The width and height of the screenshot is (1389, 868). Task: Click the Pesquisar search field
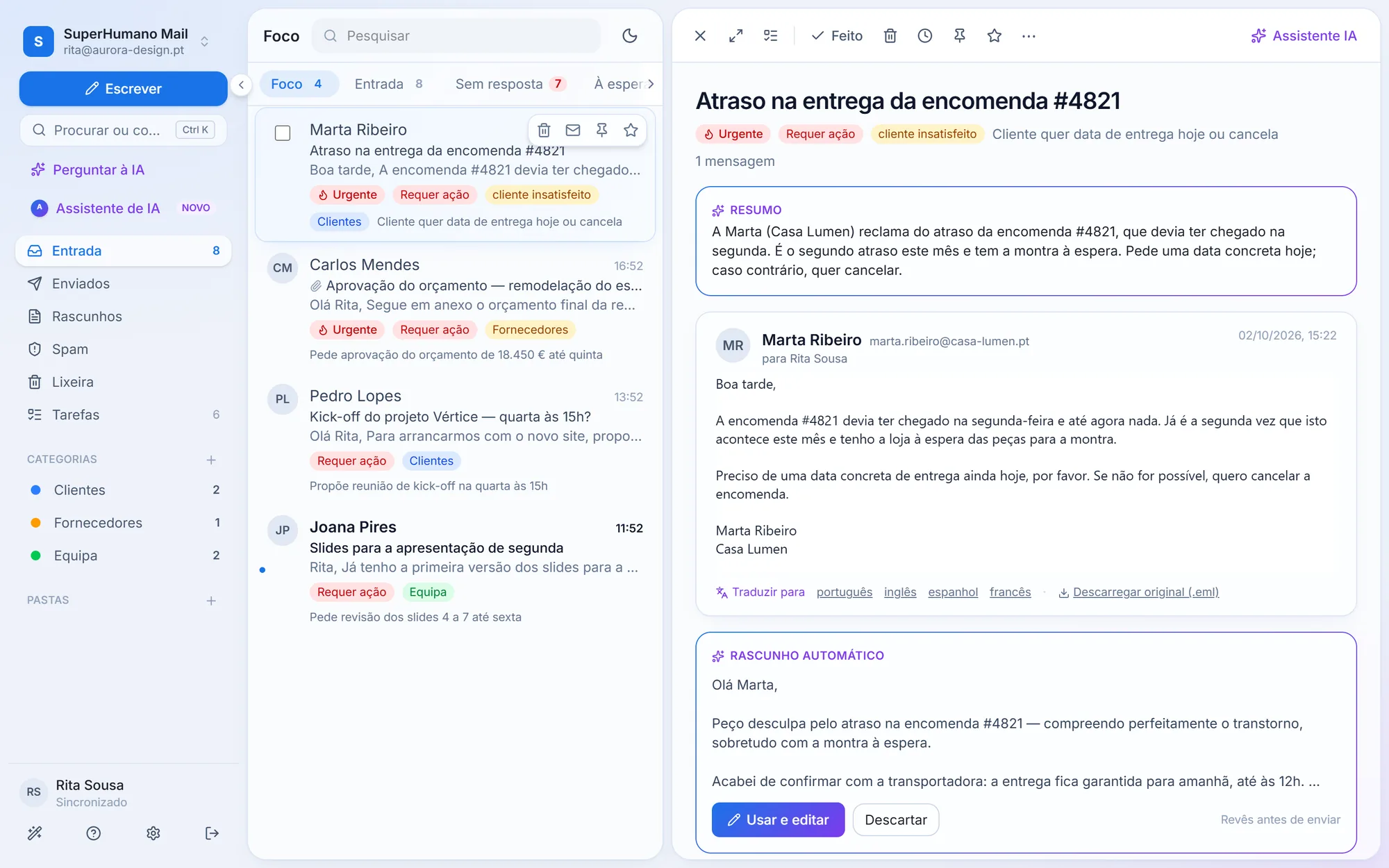coord(456,35)
